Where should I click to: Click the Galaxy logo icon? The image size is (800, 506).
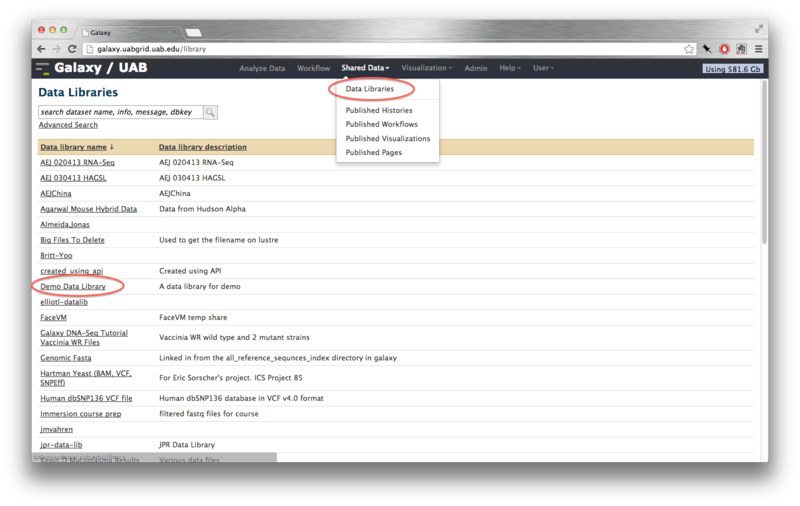[42, 68]
